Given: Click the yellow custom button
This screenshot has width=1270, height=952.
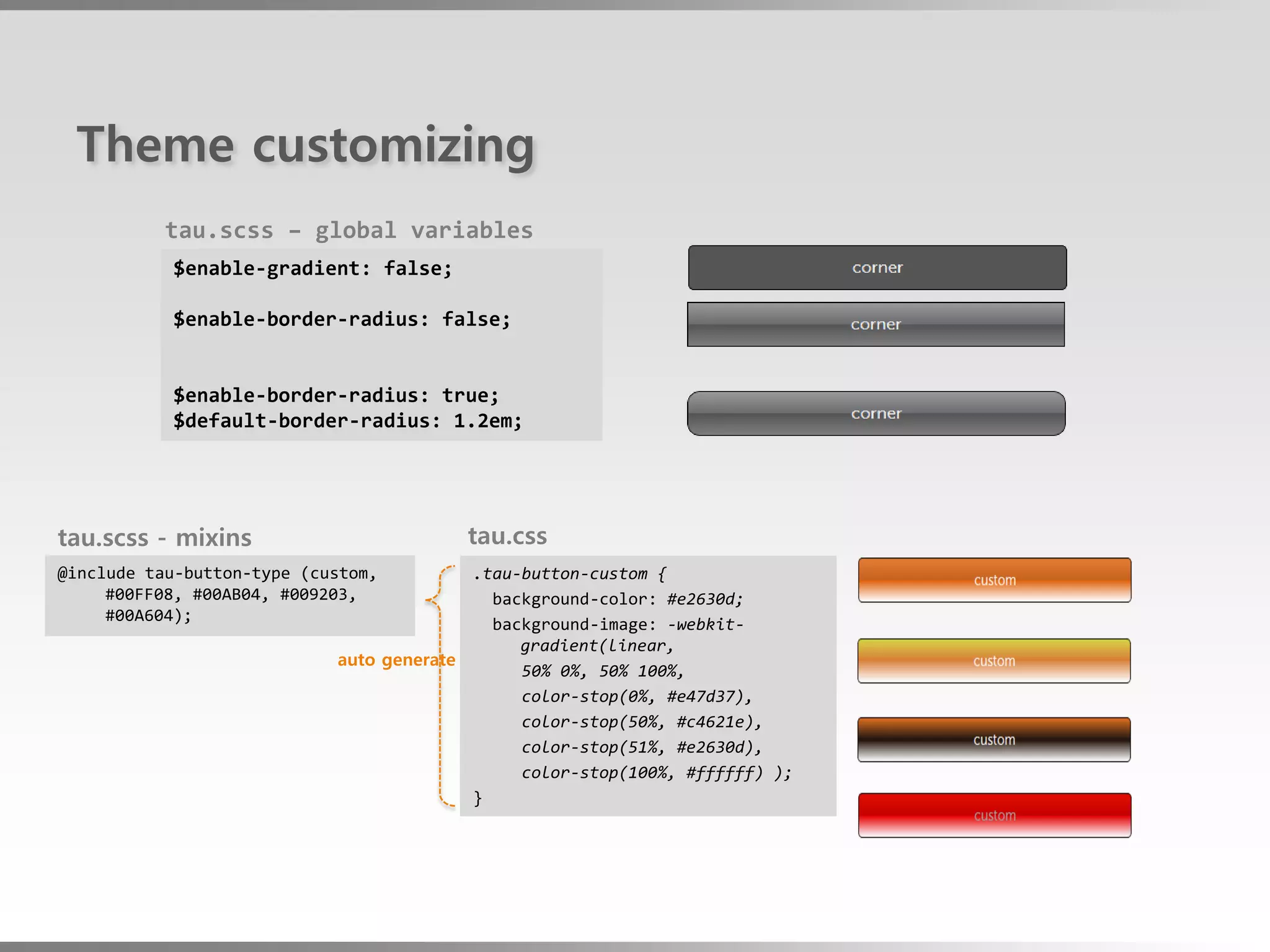Looking at the screenshot, I should tap(993, 661).
